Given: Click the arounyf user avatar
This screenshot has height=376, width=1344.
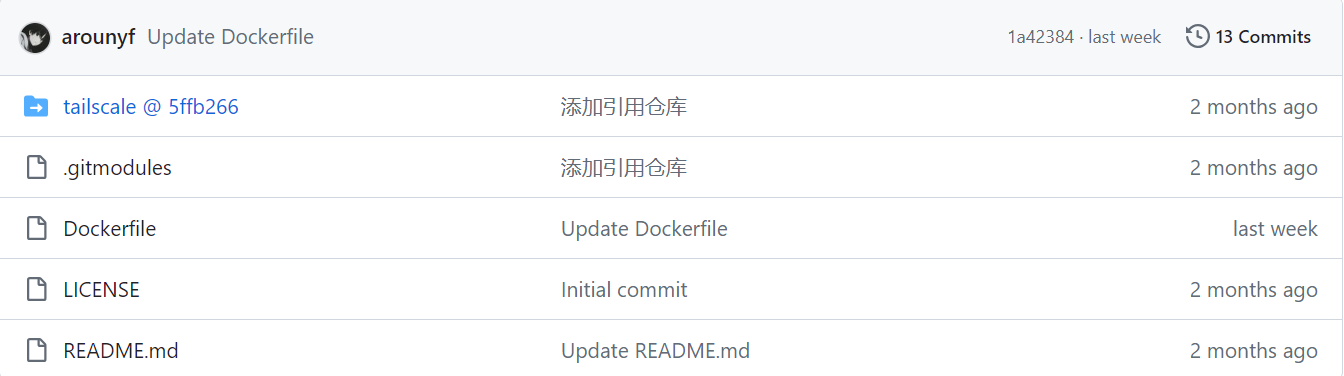Looking at the screenshot, I should point(35,38).
